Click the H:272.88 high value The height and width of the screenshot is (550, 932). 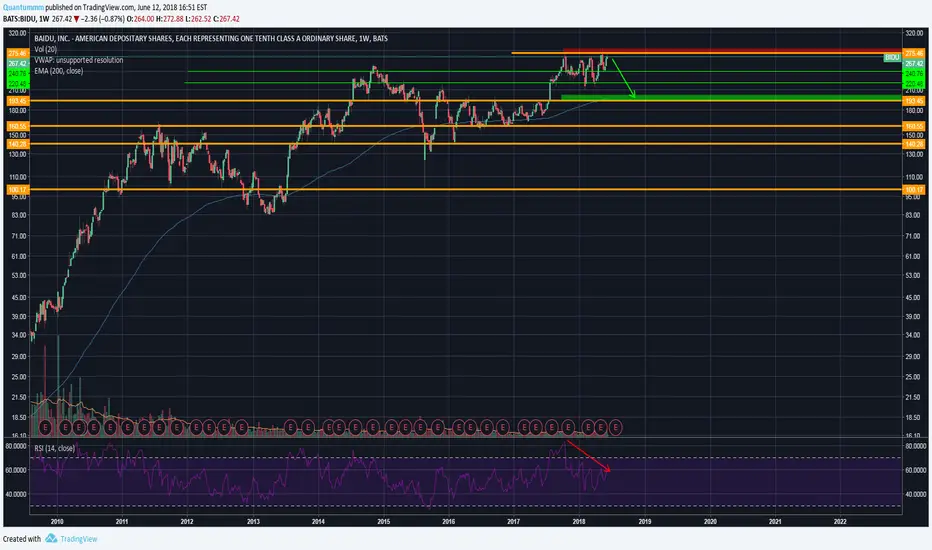[x=169, y=19]
